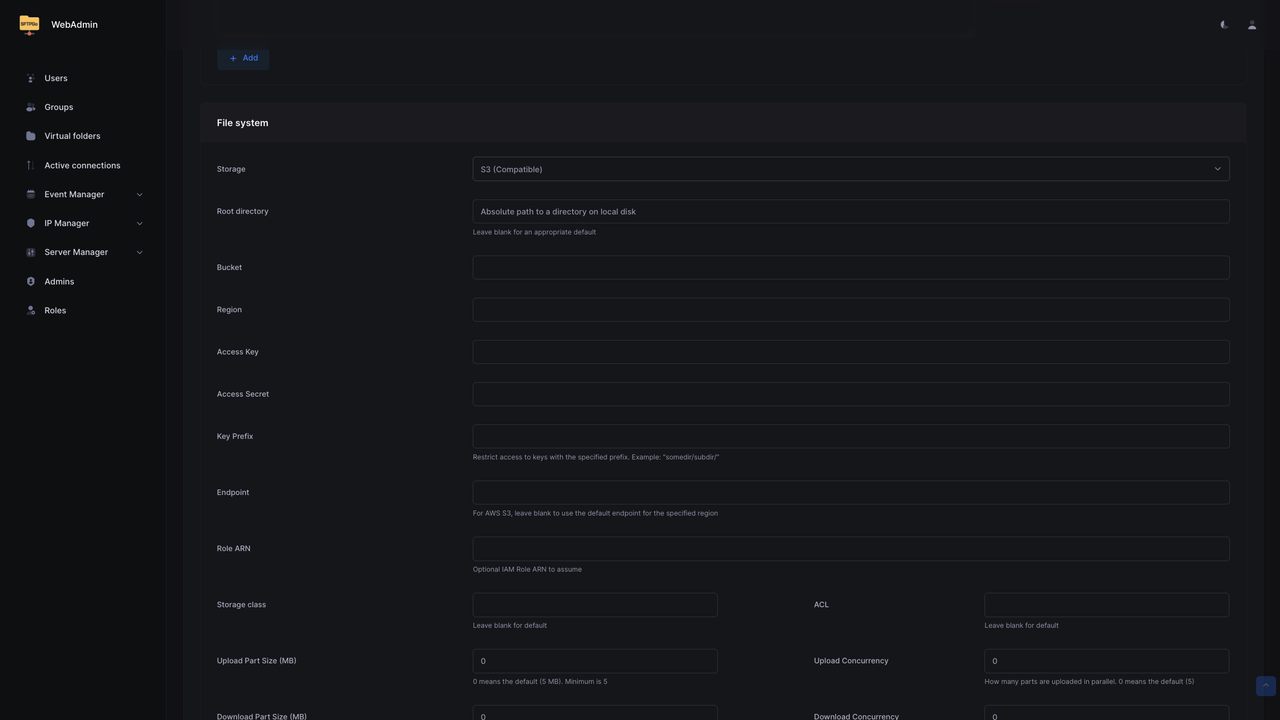
Task: Open the Storage dropdown
Action: [850, 169]
